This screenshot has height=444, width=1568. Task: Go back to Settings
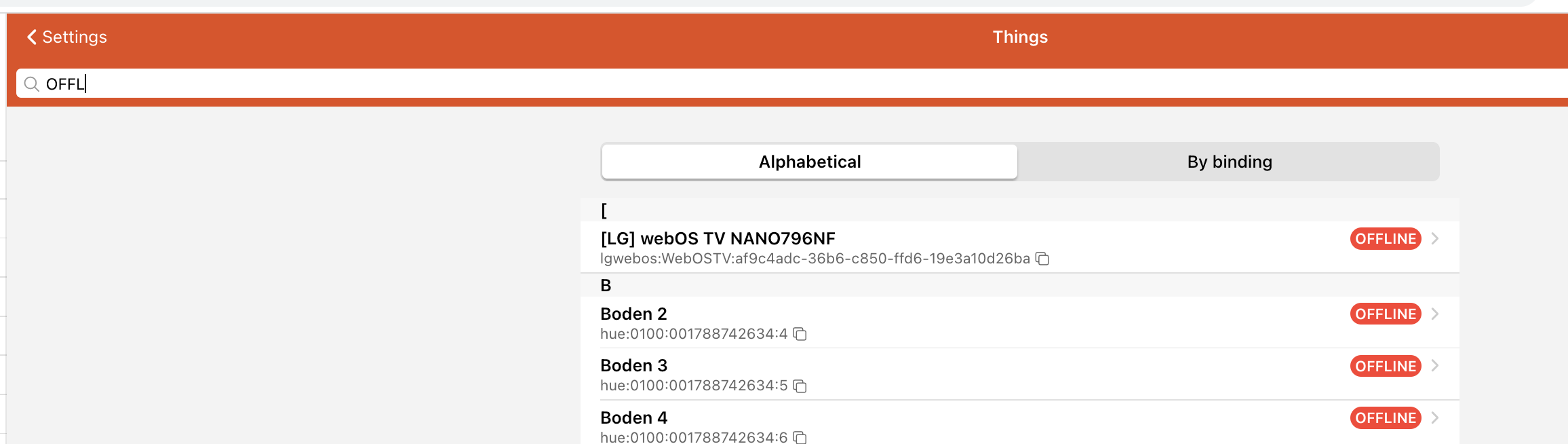coord(74,37)
